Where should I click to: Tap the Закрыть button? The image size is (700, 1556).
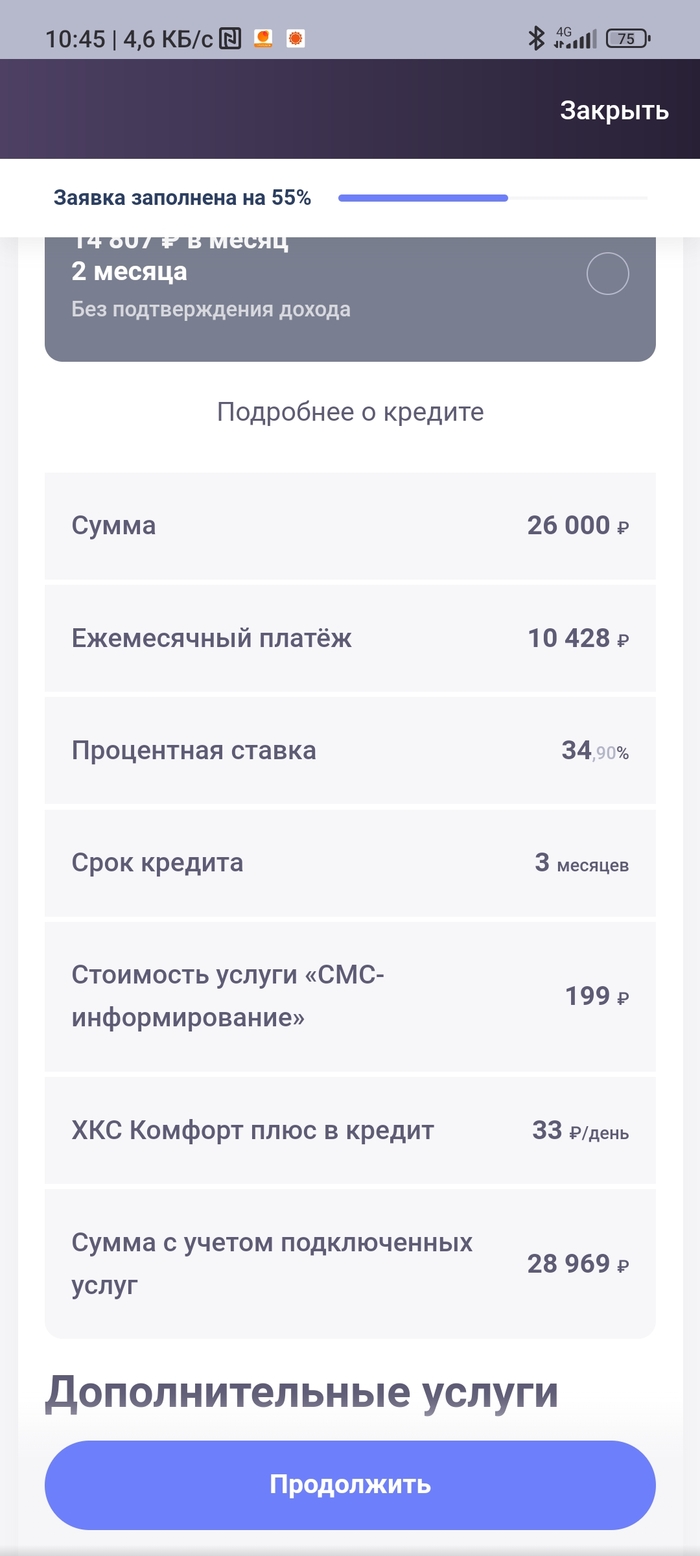(x=612, y=110)
